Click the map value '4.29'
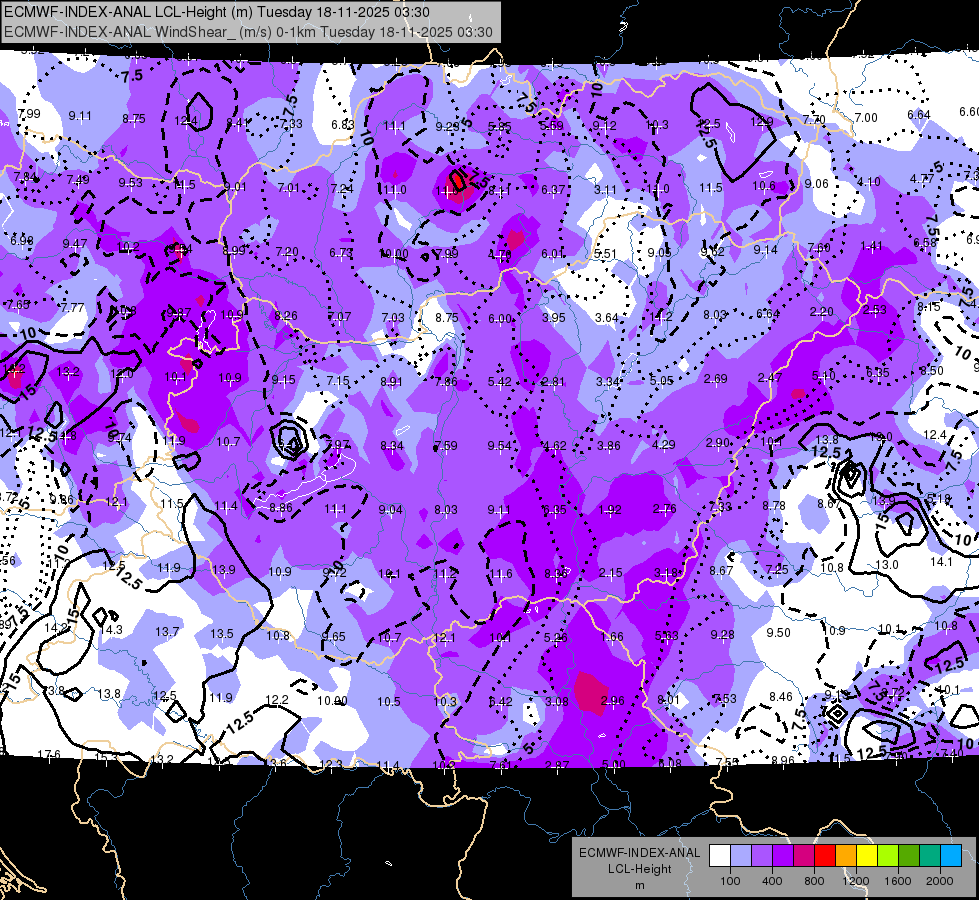Image resolution: width=979 pixels, height=900 pixels. (663, 445)
